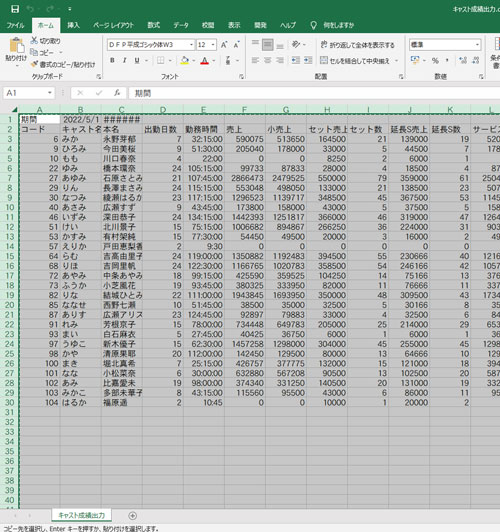Click the decrease decimal icon

coord(476,61)
